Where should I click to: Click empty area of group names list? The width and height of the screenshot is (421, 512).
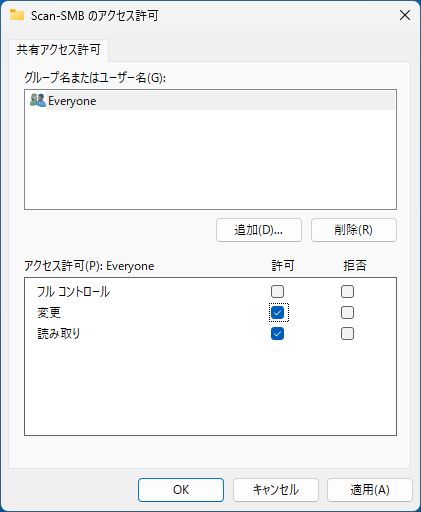click(210, 159)
